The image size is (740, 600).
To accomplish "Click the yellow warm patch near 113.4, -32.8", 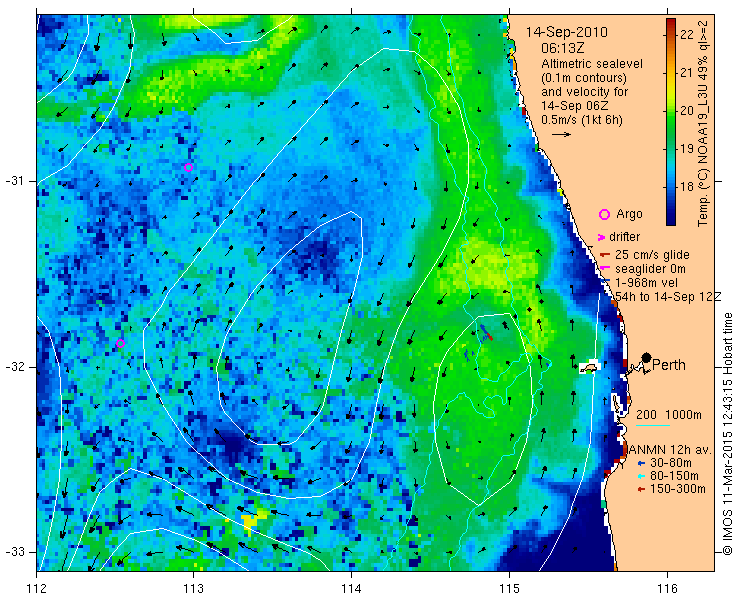I will 252,519.
